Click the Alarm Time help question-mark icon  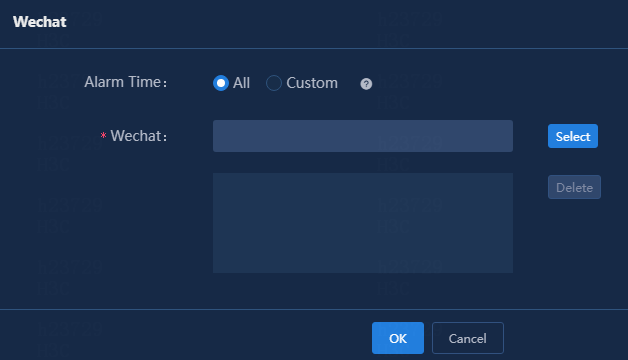click(366, 84)
